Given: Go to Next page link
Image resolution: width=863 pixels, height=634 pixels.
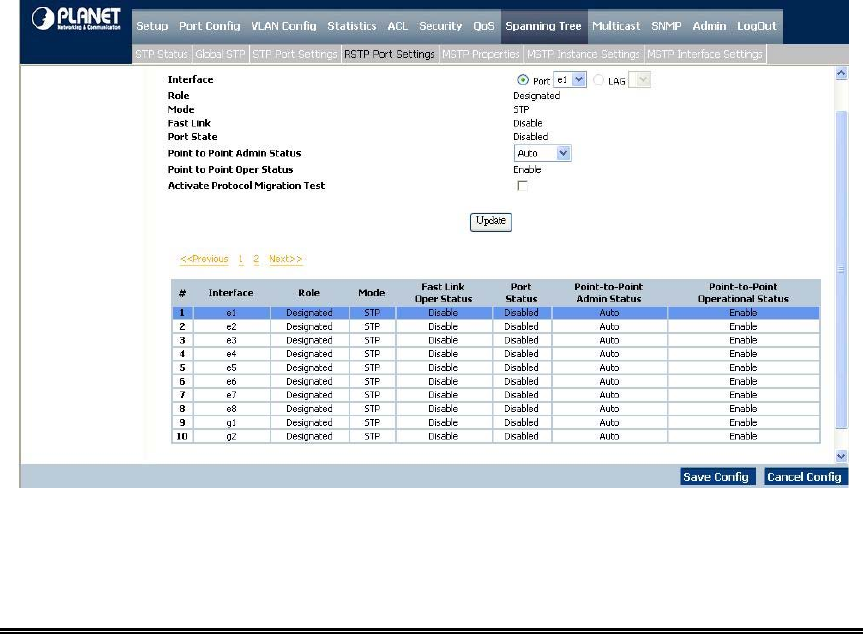Looking at the screenshot, I should [x=285, y=259].
